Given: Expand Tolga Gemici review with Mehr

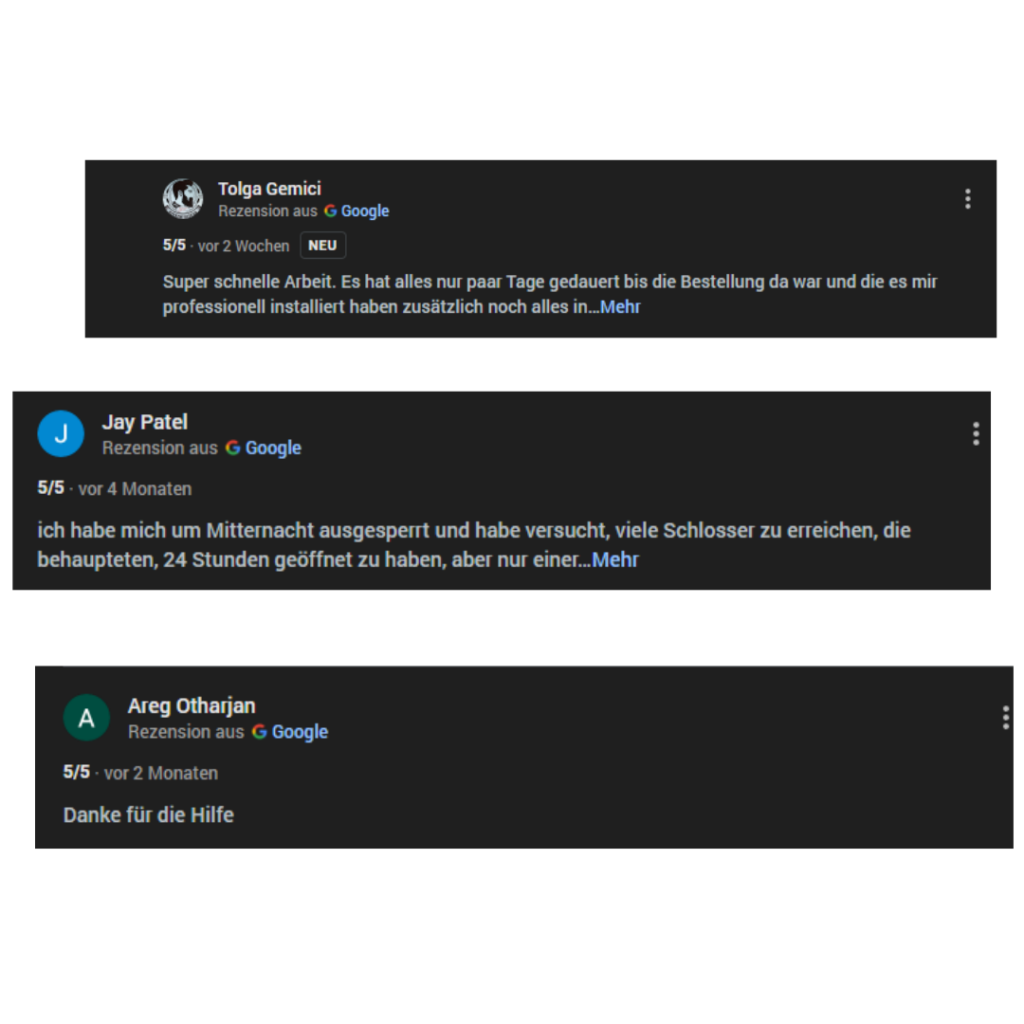Looking at the screenshot, I should coord(620,307).
